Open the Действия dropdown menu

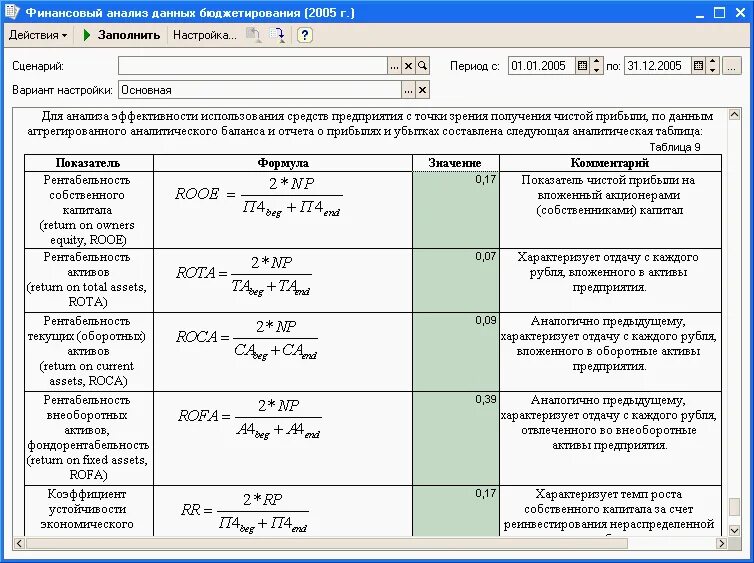coord(38,35)
